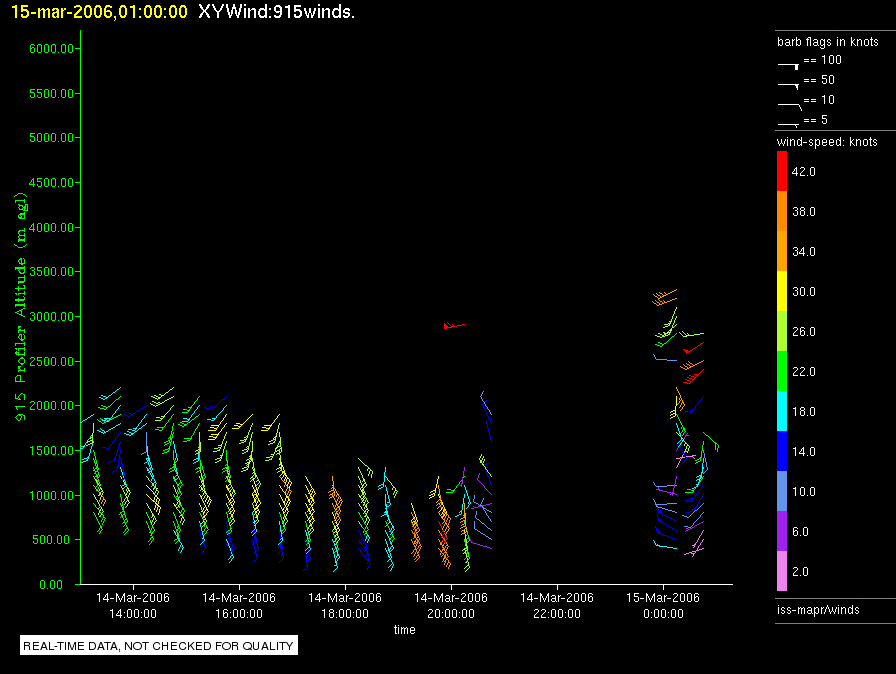896x674 pixels.
Task: Click the 15-Mar-2006 0:00:00 time tick label
Action: 664,605
